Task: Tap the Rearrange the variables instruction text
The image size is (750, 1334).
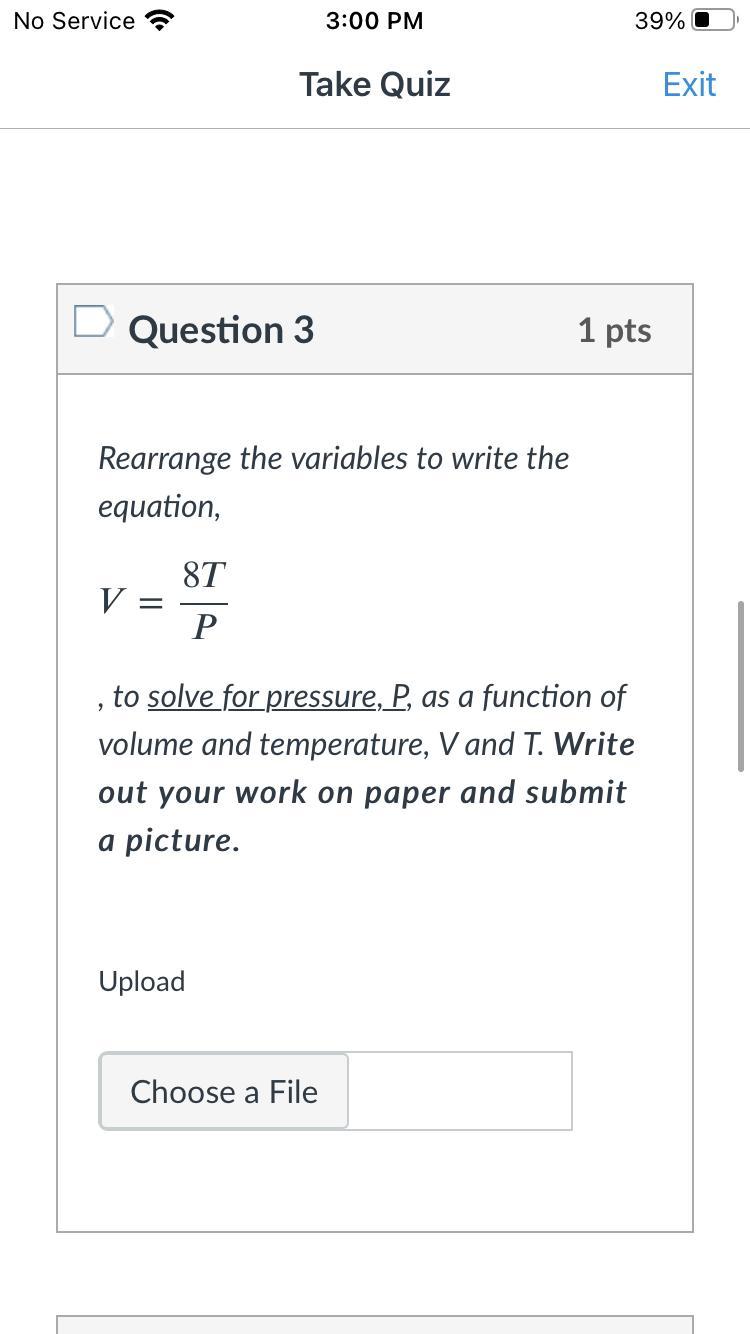Action: (x=333, y=482)
